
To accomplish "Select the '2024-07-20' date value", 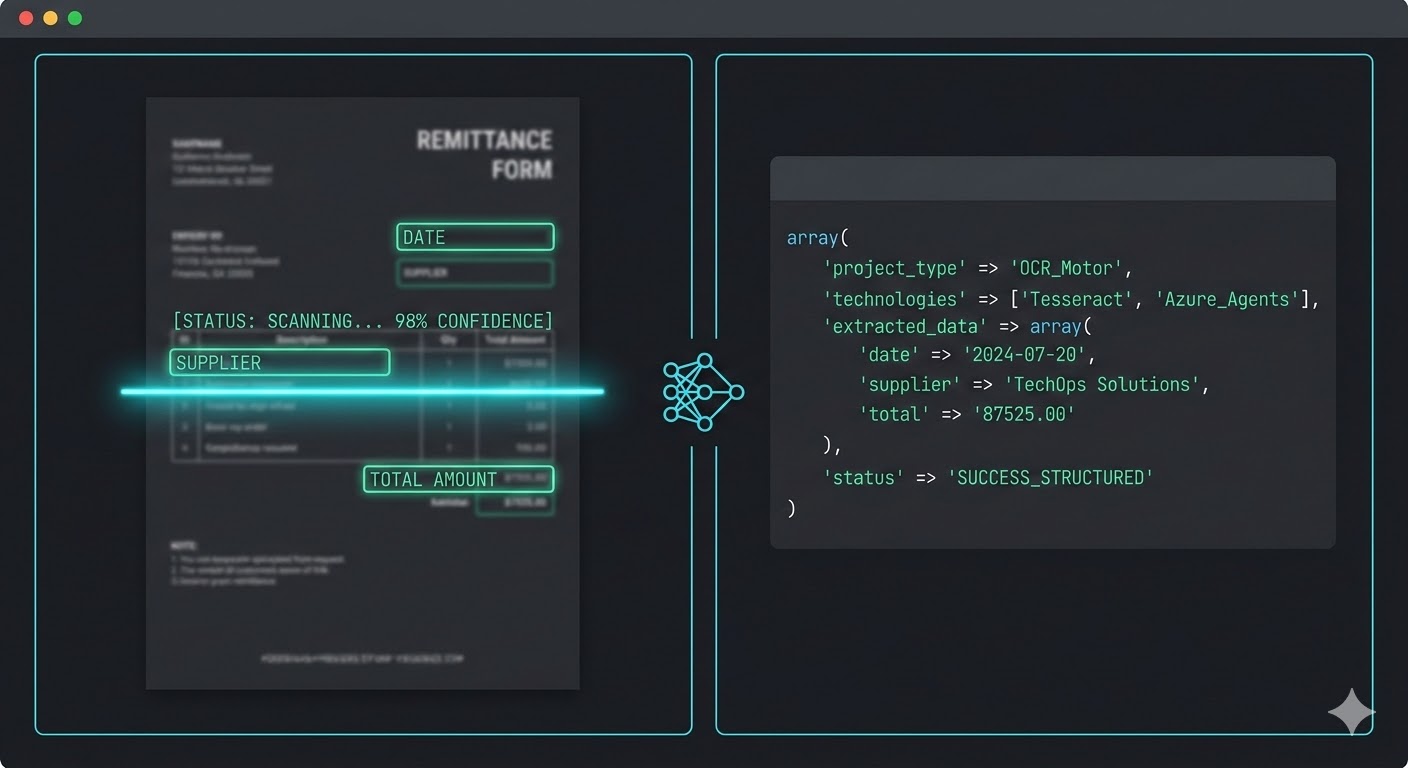I will [x=1024, y=354].
